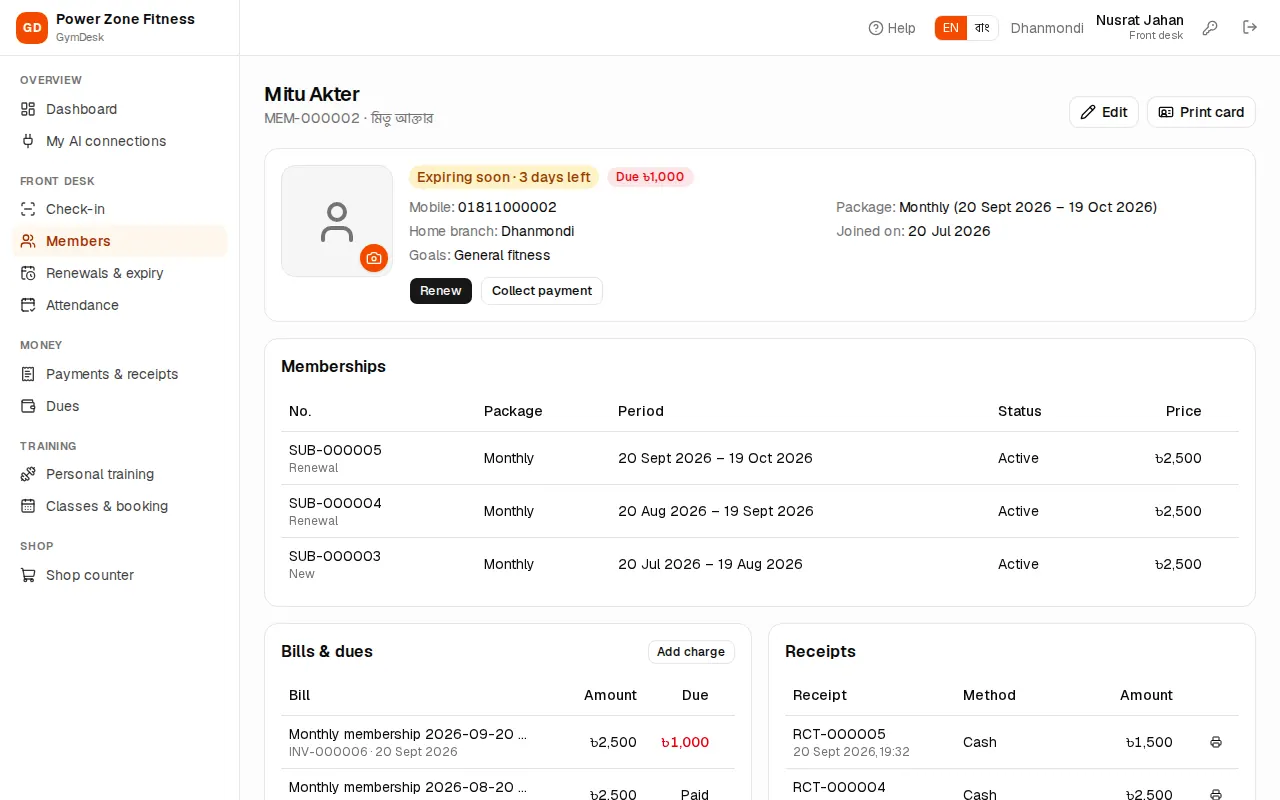Click Nusrat Jahan user name
The width and height of the screenshot is (1280, 800).
[x=1140, y=20]
